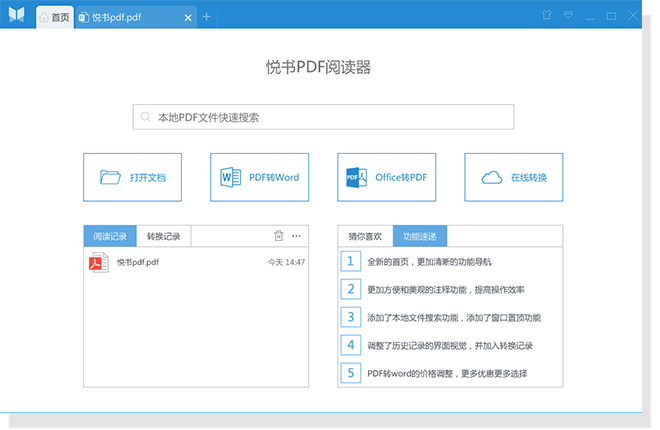
Task: Click the 在线转换 cloud button
Action: pyautogui.click(x=514, y=177)
